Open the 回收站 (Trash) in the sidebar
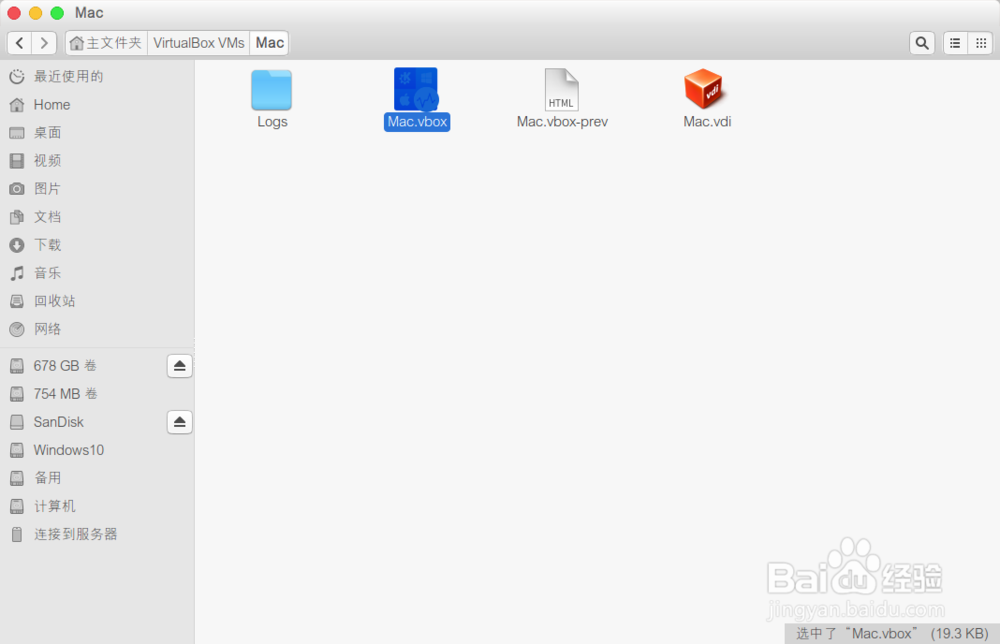The width and height of the screenshot is (1000, 644). coord(55,301)
